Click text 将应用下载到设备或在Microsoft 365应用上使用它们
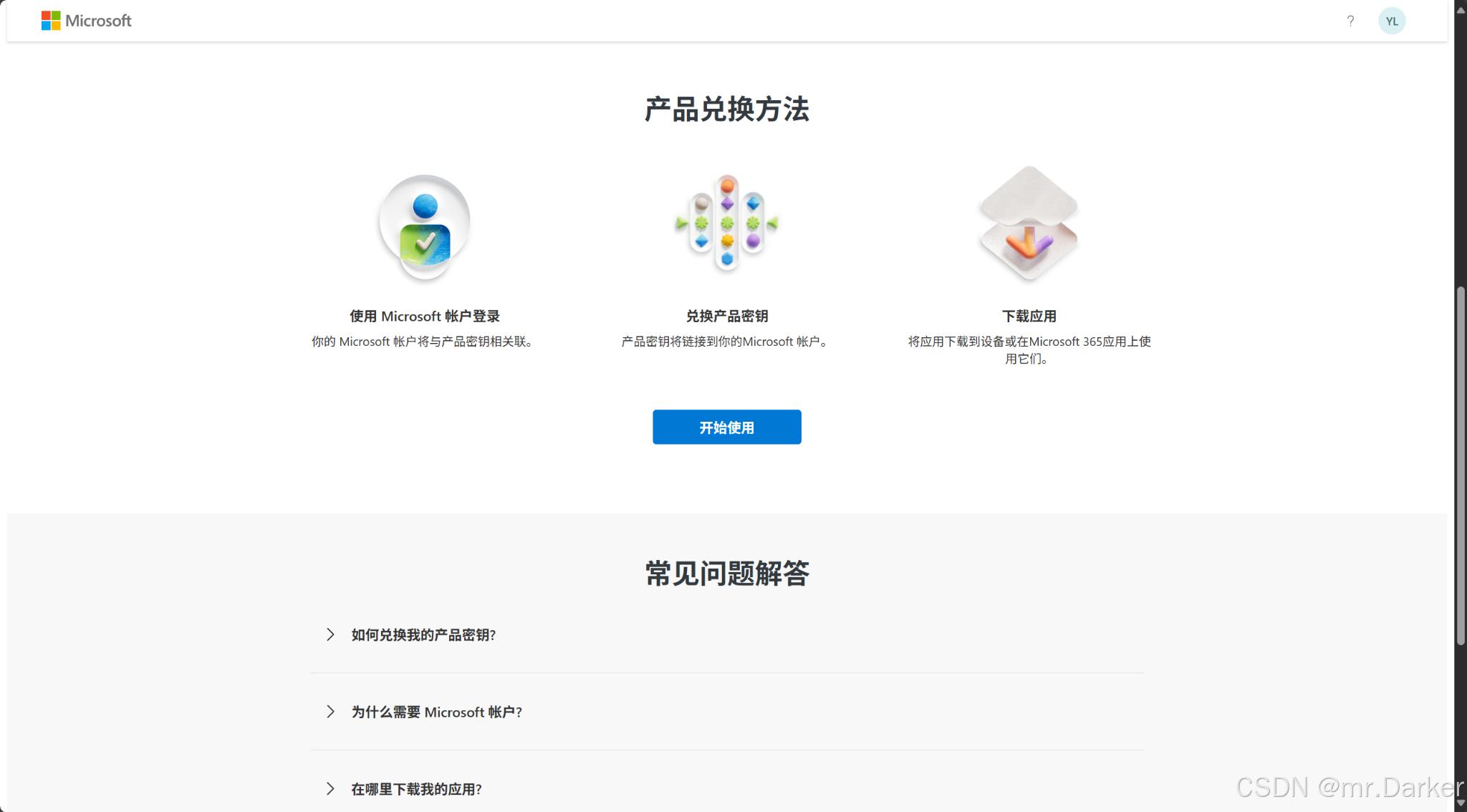The width and height of the screenshot is (1467, 812). click(1029, 350)
